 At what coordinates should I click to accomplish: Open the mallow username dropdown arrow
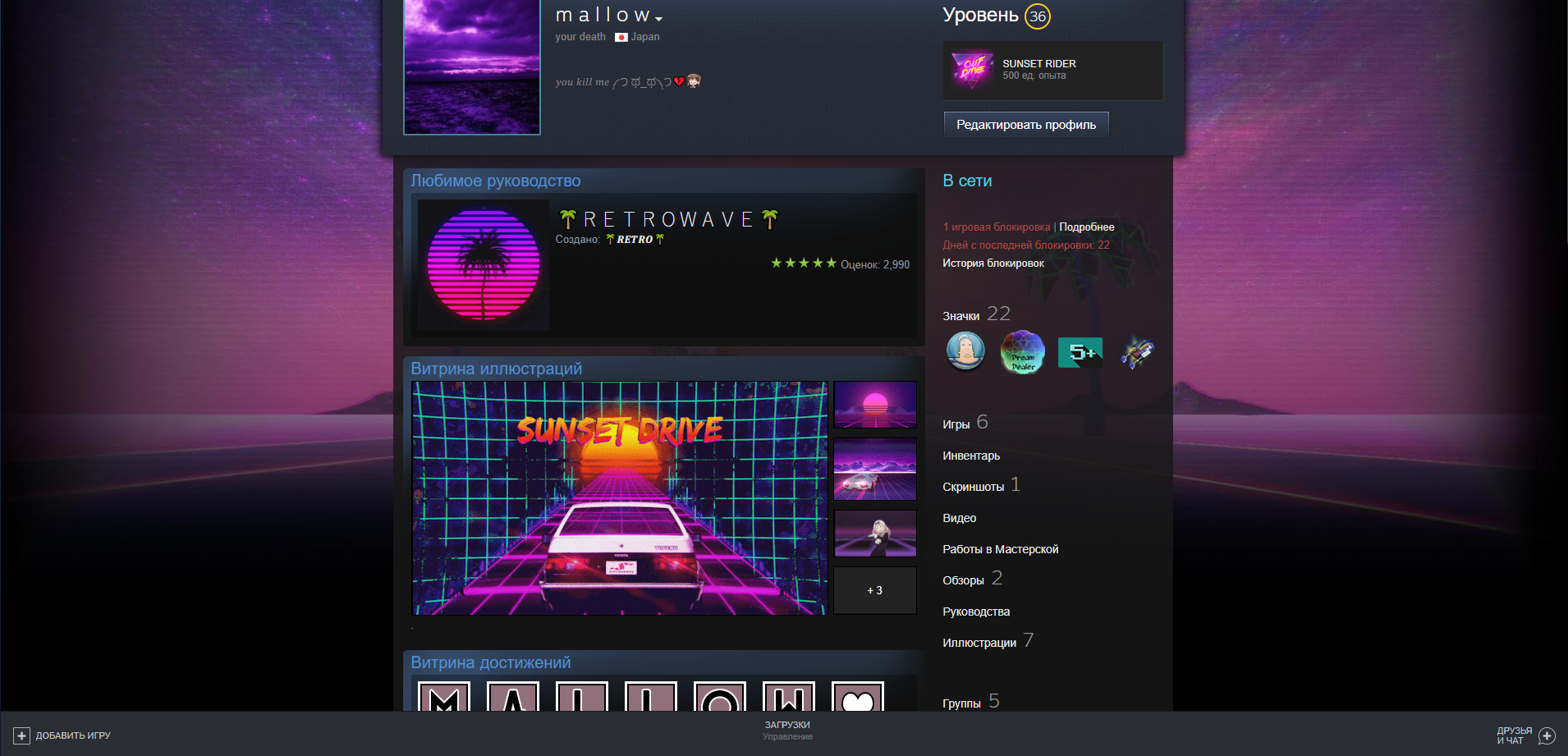[x=659, y=18]
